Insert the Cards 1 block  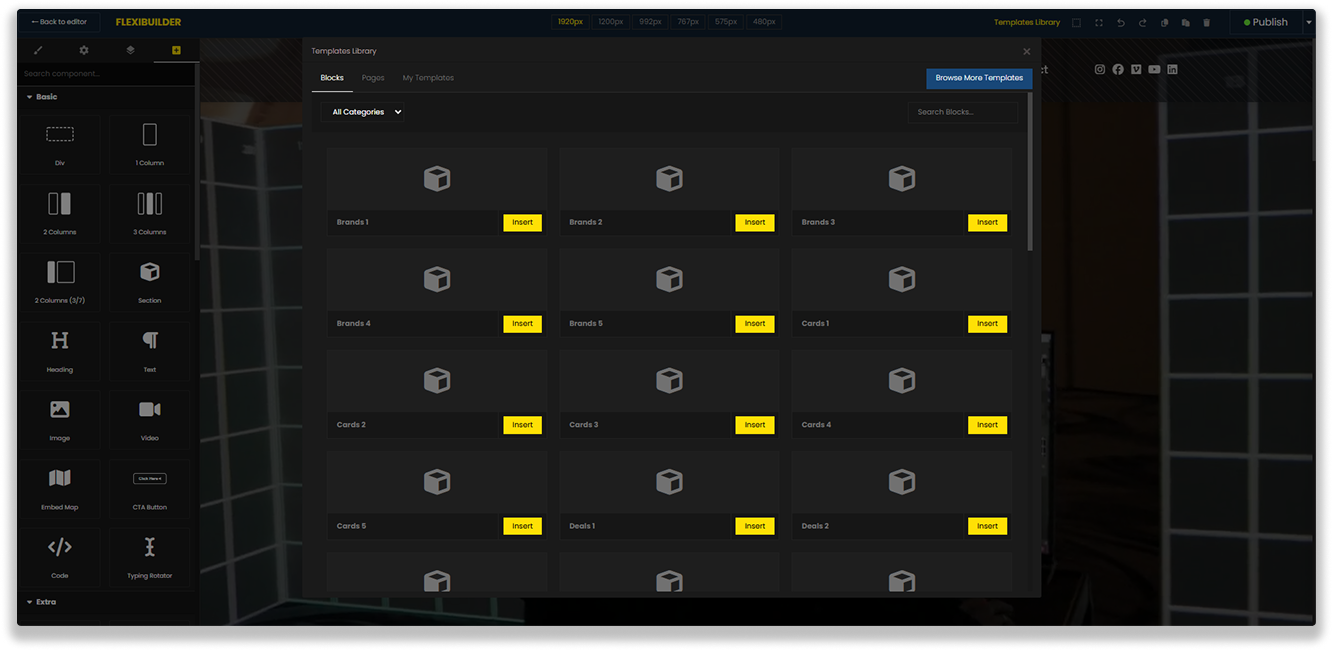[987, 323]
